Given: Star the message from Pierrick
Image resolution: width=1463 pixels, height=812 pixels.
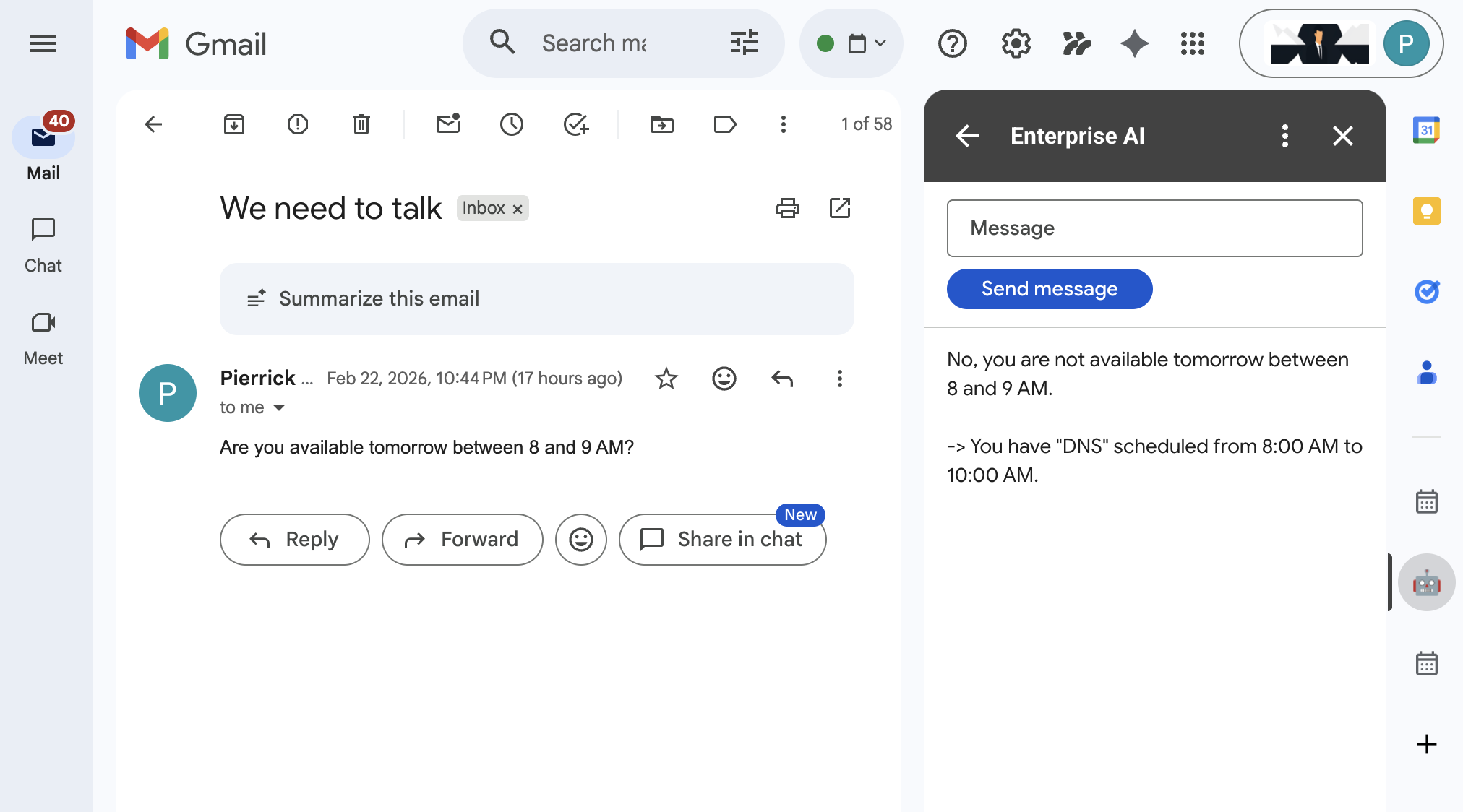Looking at the screenshot, I should [x=666, y=379].
